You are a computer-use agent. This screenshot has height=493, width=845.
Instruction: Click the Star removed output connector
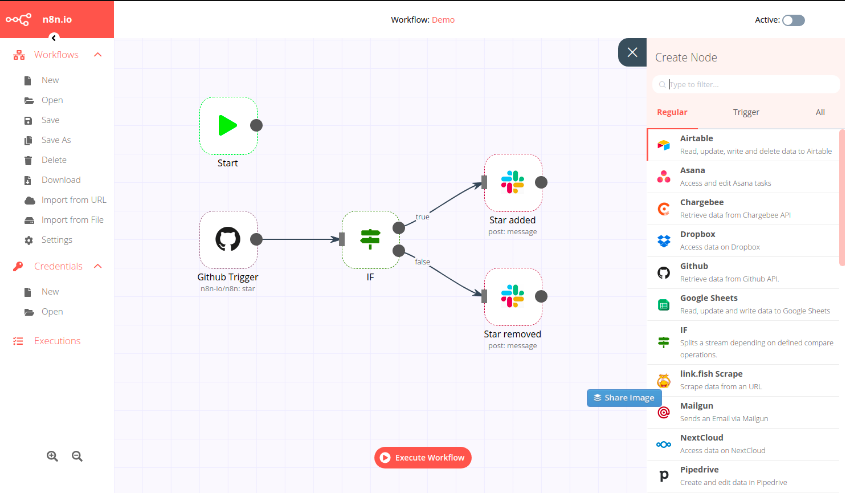(541, 296)
